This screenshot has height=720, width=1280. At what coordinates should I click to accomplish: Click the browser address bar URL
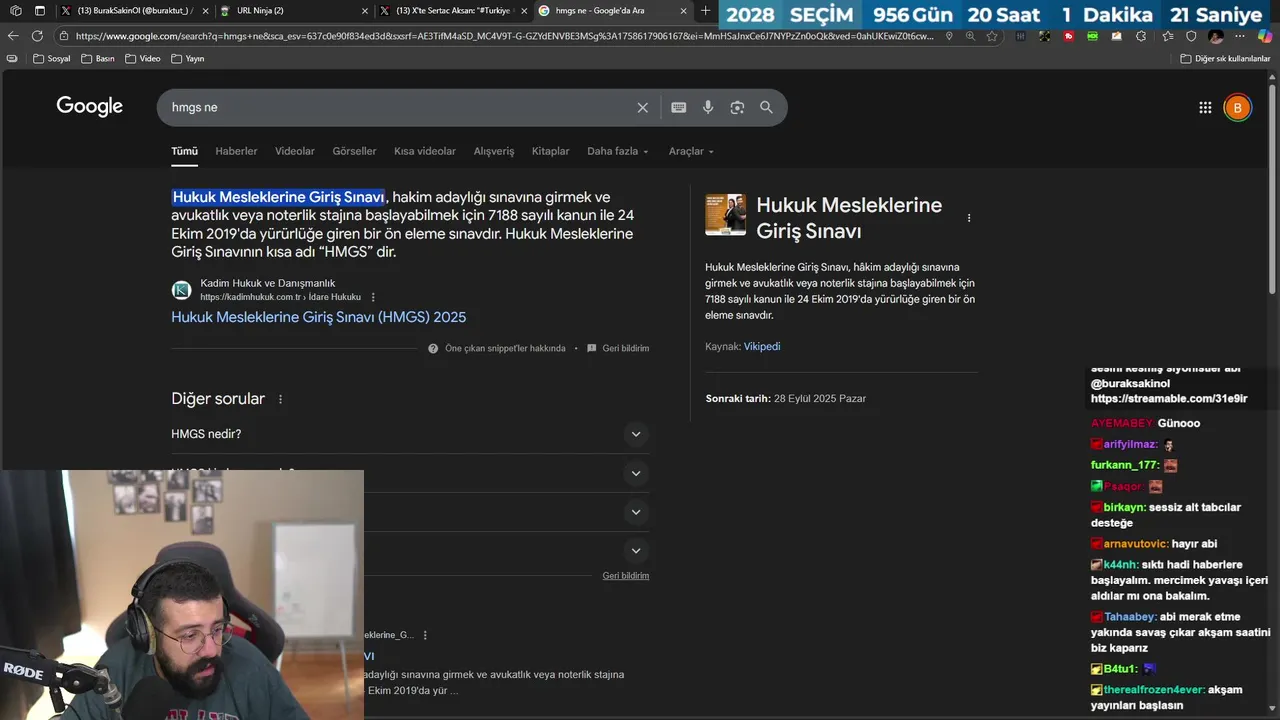505,36
